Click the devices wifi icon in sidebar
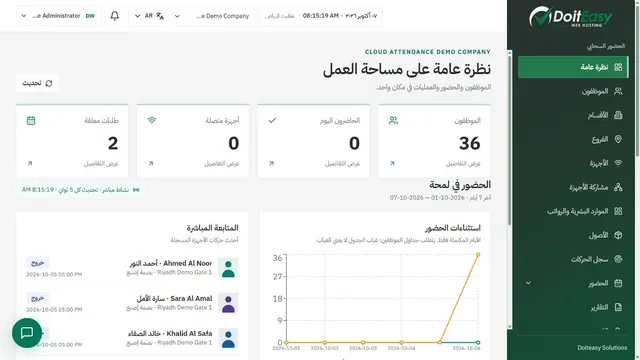The height and width of the screenshot is (360, 640). click(618, 163)
